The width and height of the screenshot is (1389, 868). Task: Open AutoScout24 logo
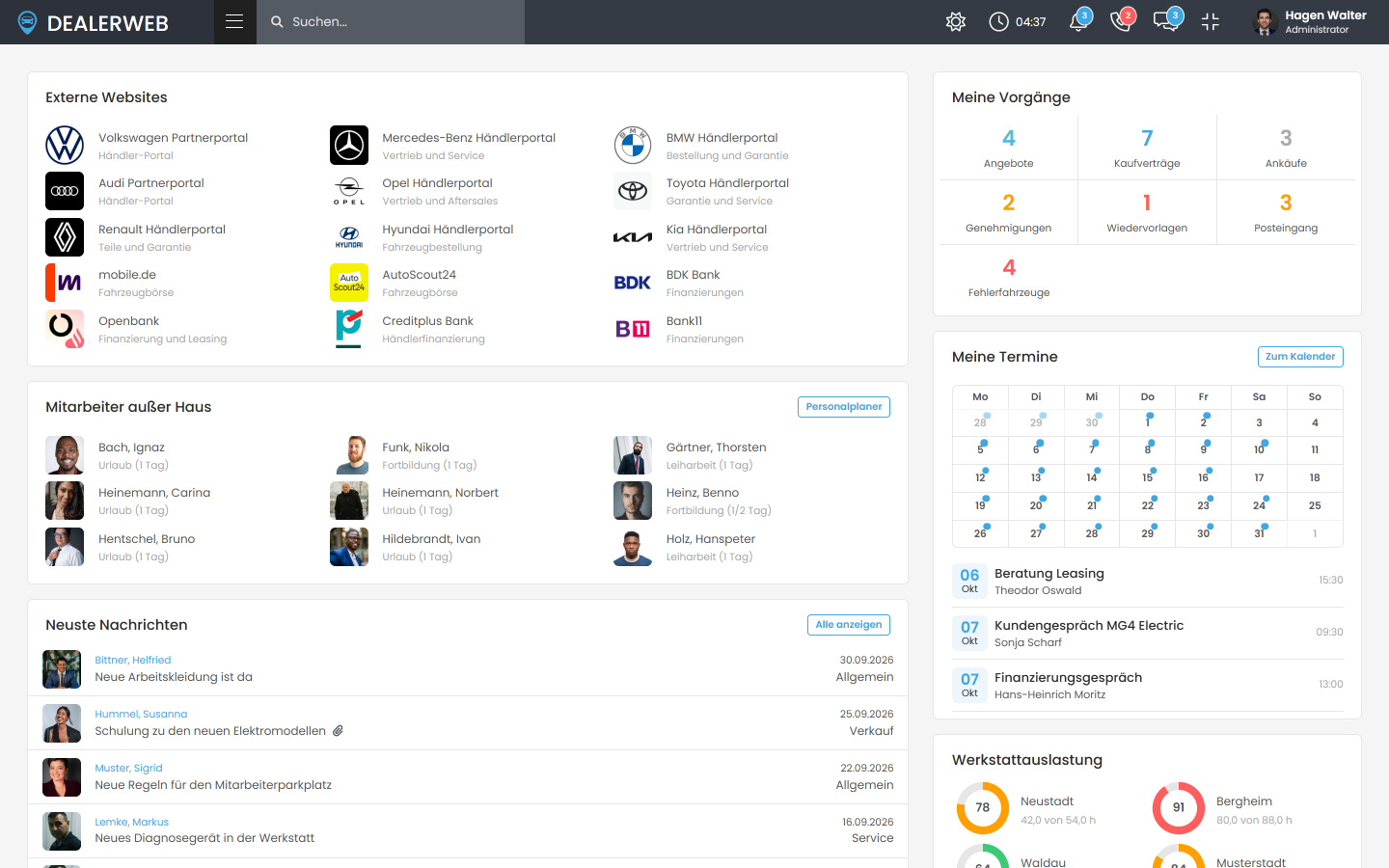pos(349,283)
